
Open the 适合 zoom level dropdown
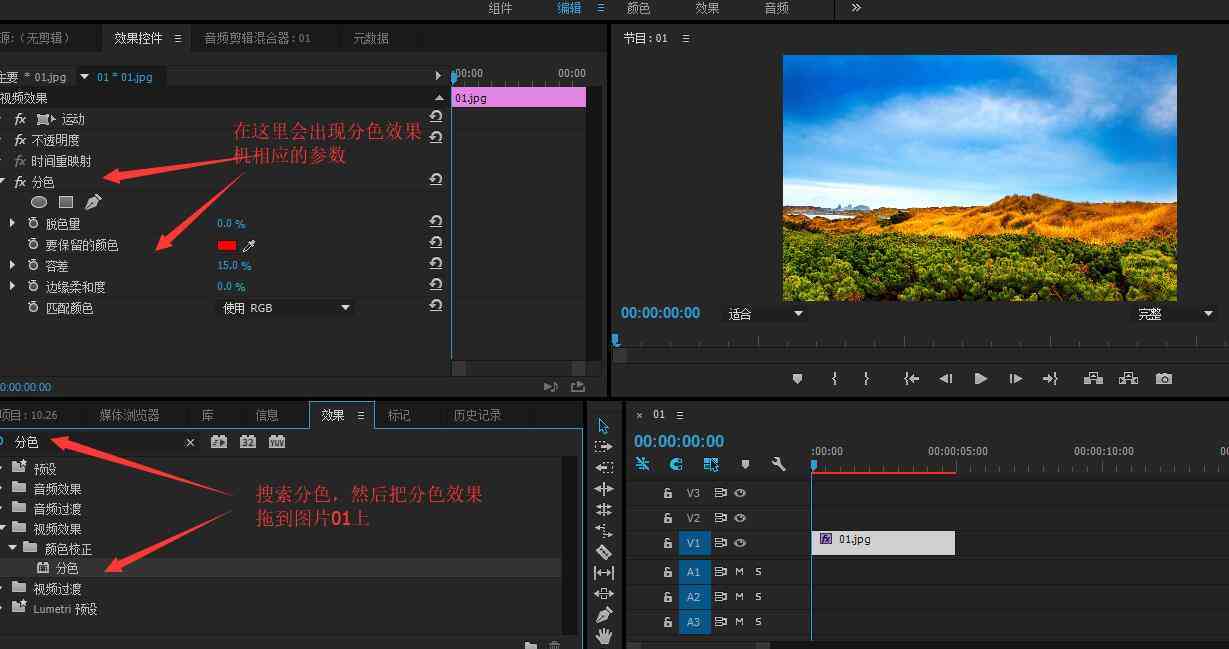pos(765,314)
